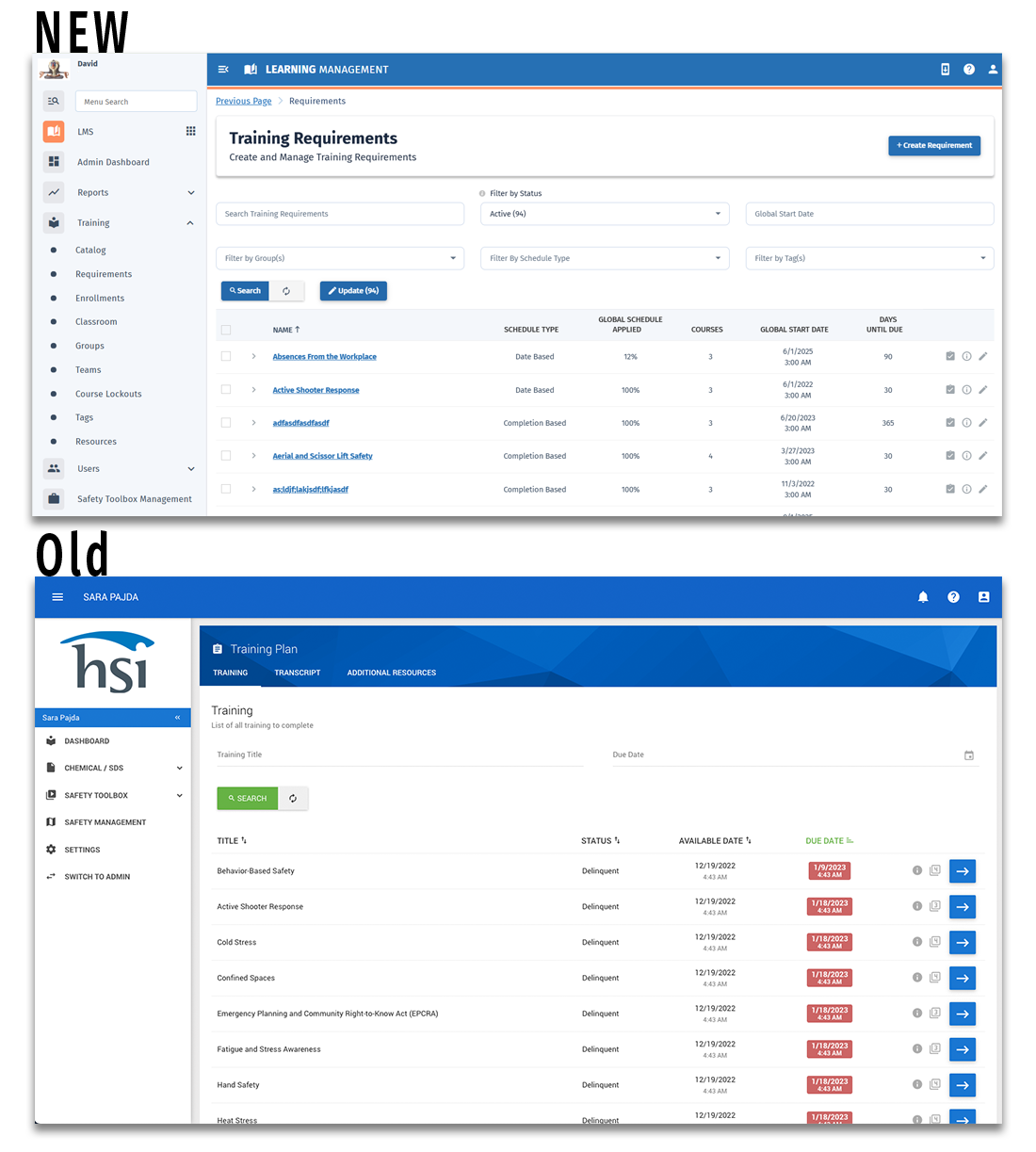This screenshot has width=1036, height=1152.
Task: Launch Behavior-Based Safety with arrow button
Action: 962,871
